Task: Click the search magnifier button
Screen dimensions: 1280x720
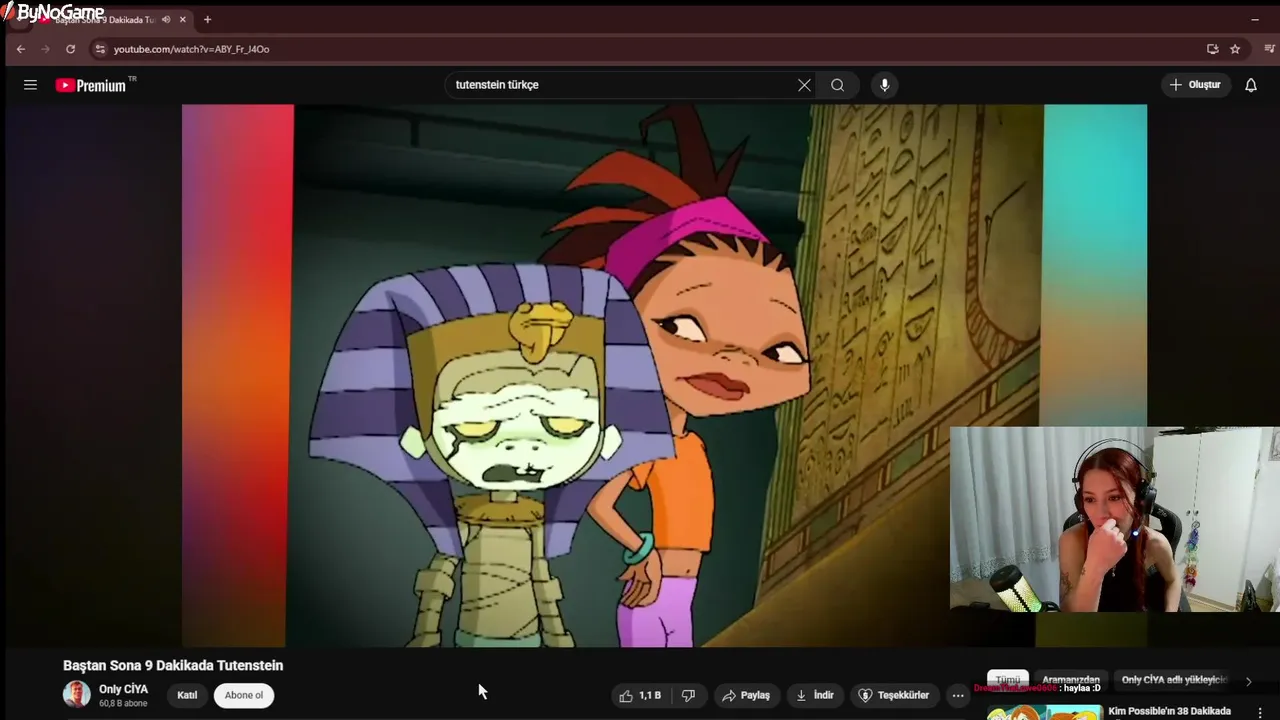Action: tap(838, 85)
